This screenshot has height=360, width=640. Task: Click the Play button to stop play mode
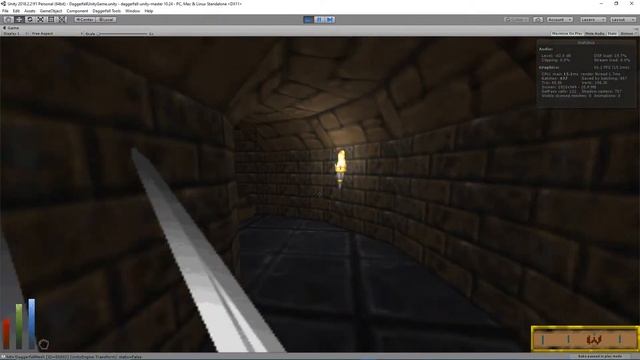[309, 20]
